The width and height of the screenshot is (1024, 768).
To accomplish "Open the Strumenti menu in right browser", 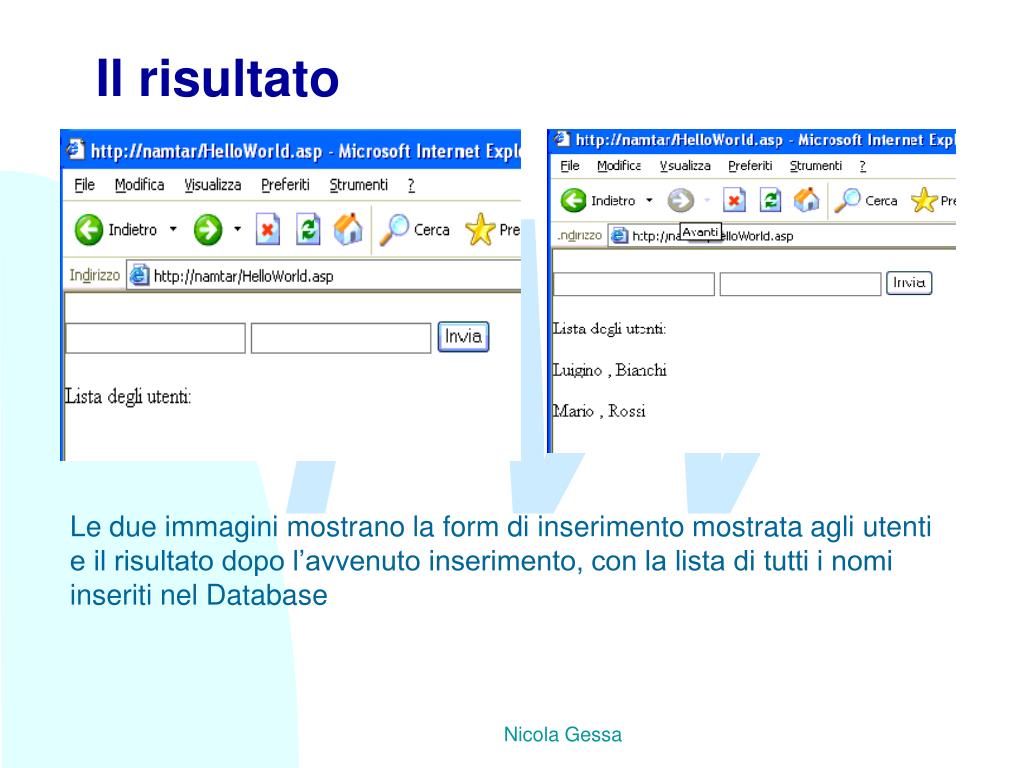I will tap(816, 166).
